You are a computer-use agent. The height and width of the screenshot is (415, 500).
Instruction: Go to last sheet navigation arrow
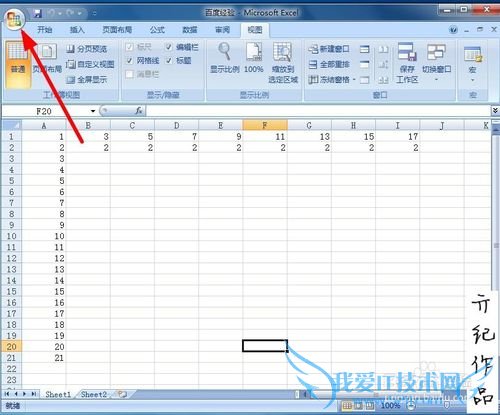coord(34,394)
